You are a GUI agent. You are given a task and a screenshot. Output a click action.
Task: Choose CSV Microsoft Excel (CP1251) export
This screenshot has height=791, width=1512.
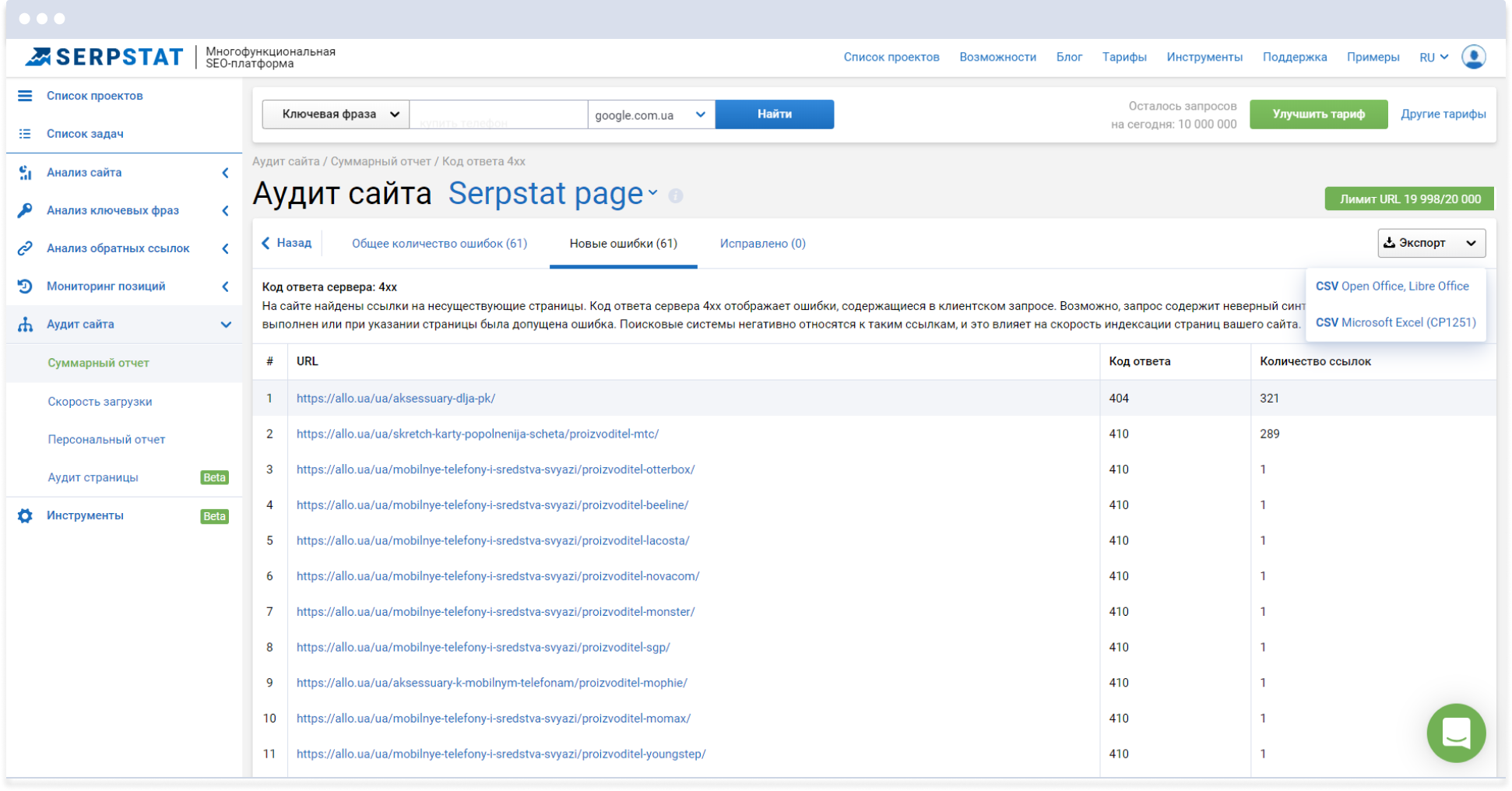point(1395,322)
